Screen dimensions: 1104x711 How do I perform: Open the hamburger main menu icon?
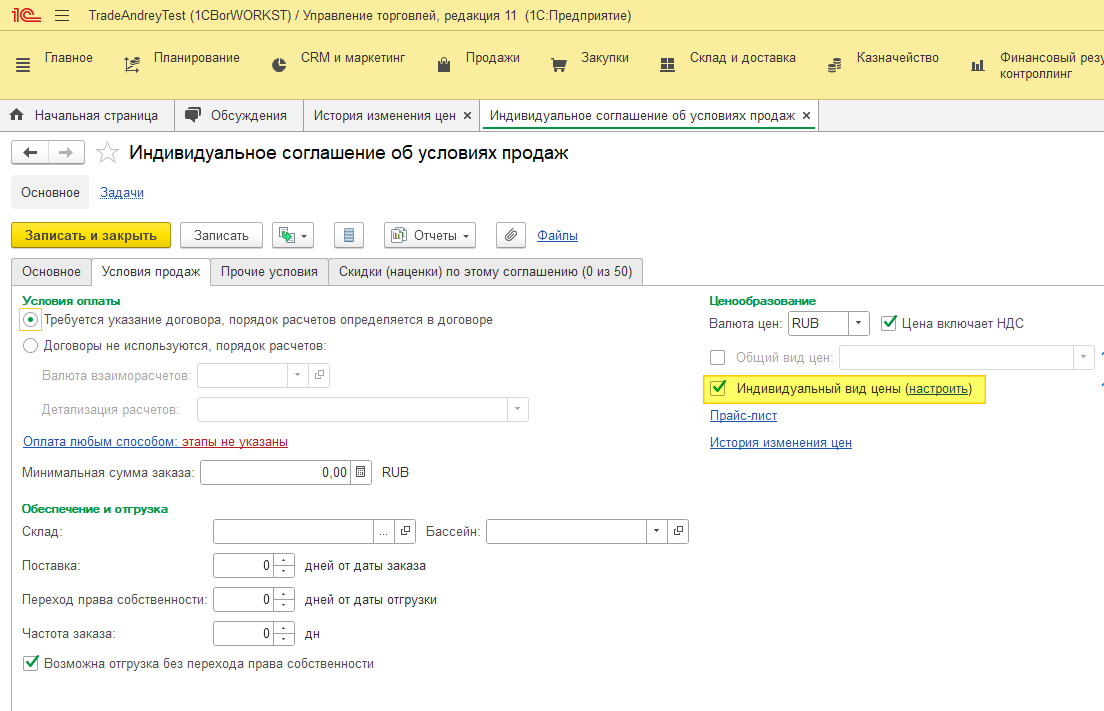tap(62, 16)
